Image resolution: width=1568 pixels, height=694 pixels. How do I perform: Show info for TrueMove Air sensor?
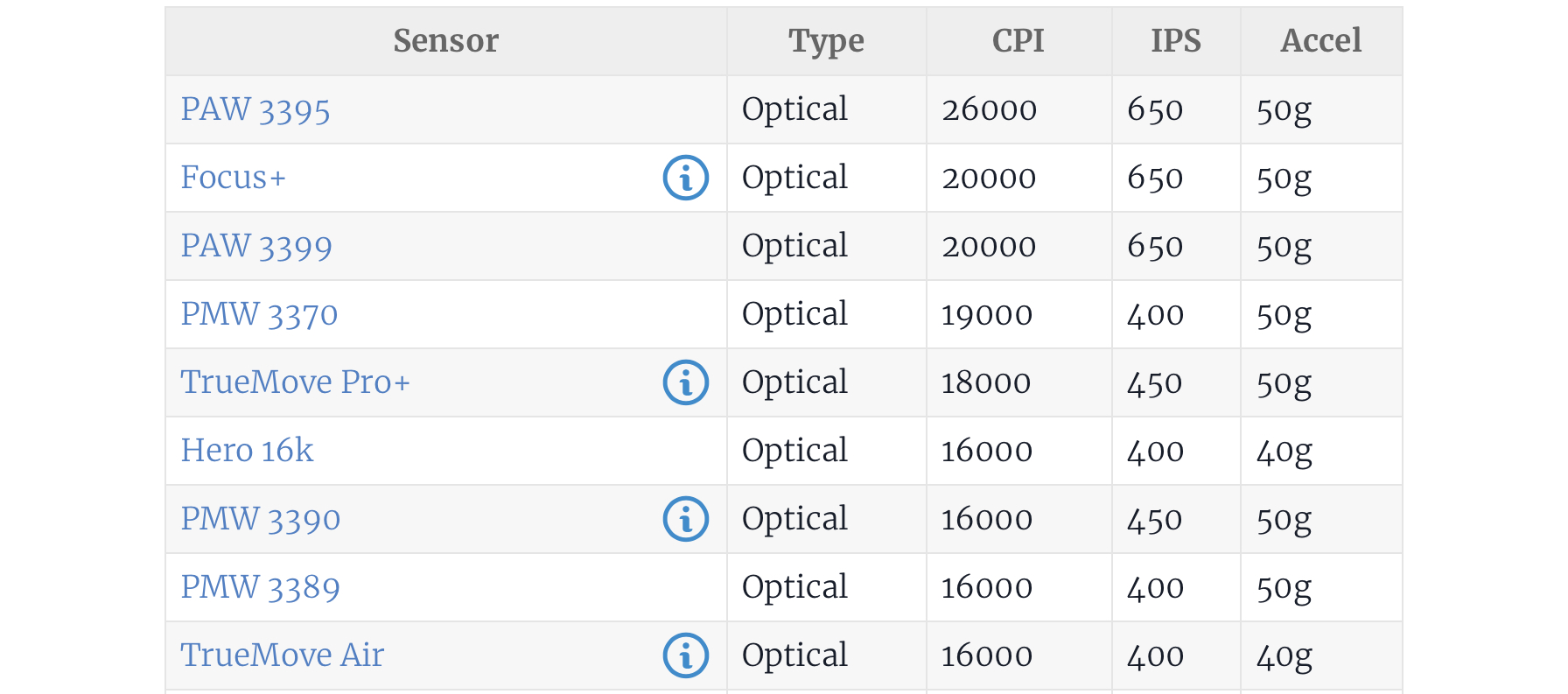pyautogui.click(x=685, y=656)
